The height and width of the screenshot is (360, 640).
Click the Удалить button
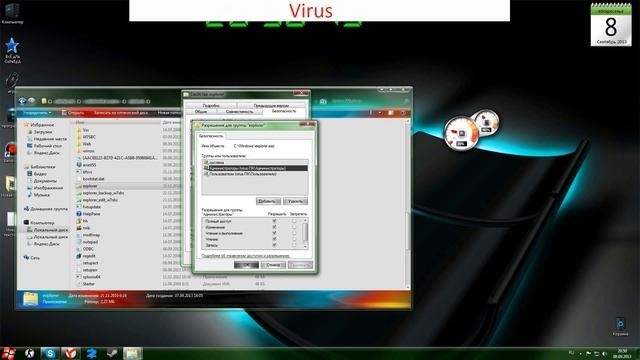coord(295,201)
